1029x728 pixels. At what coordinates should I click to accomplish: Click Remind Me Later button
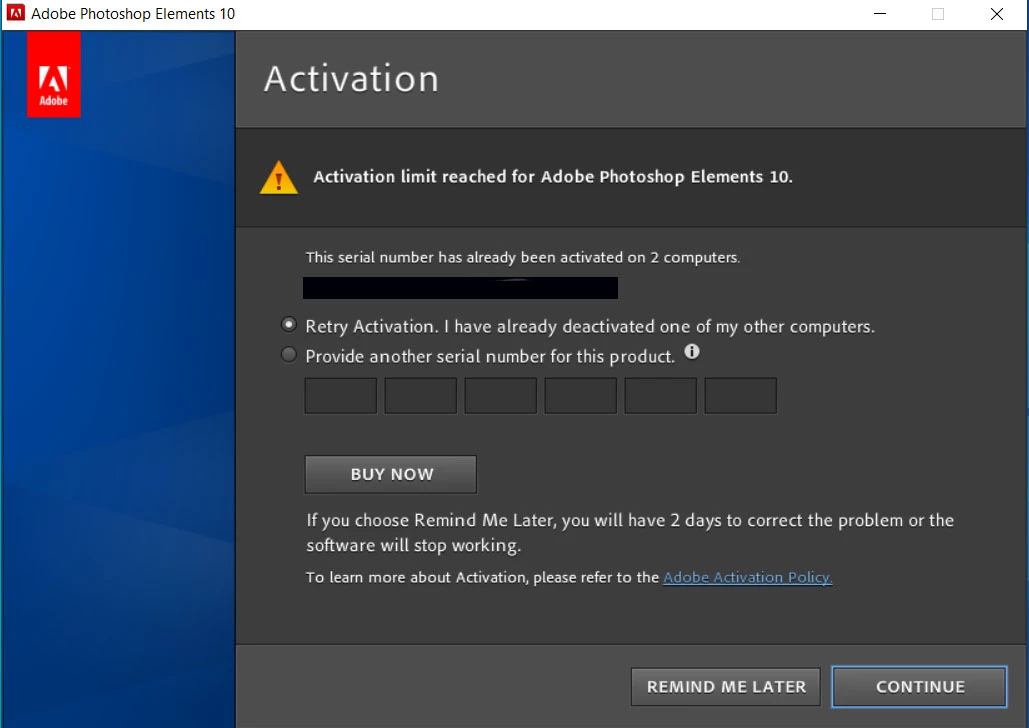tap(726, 687)
